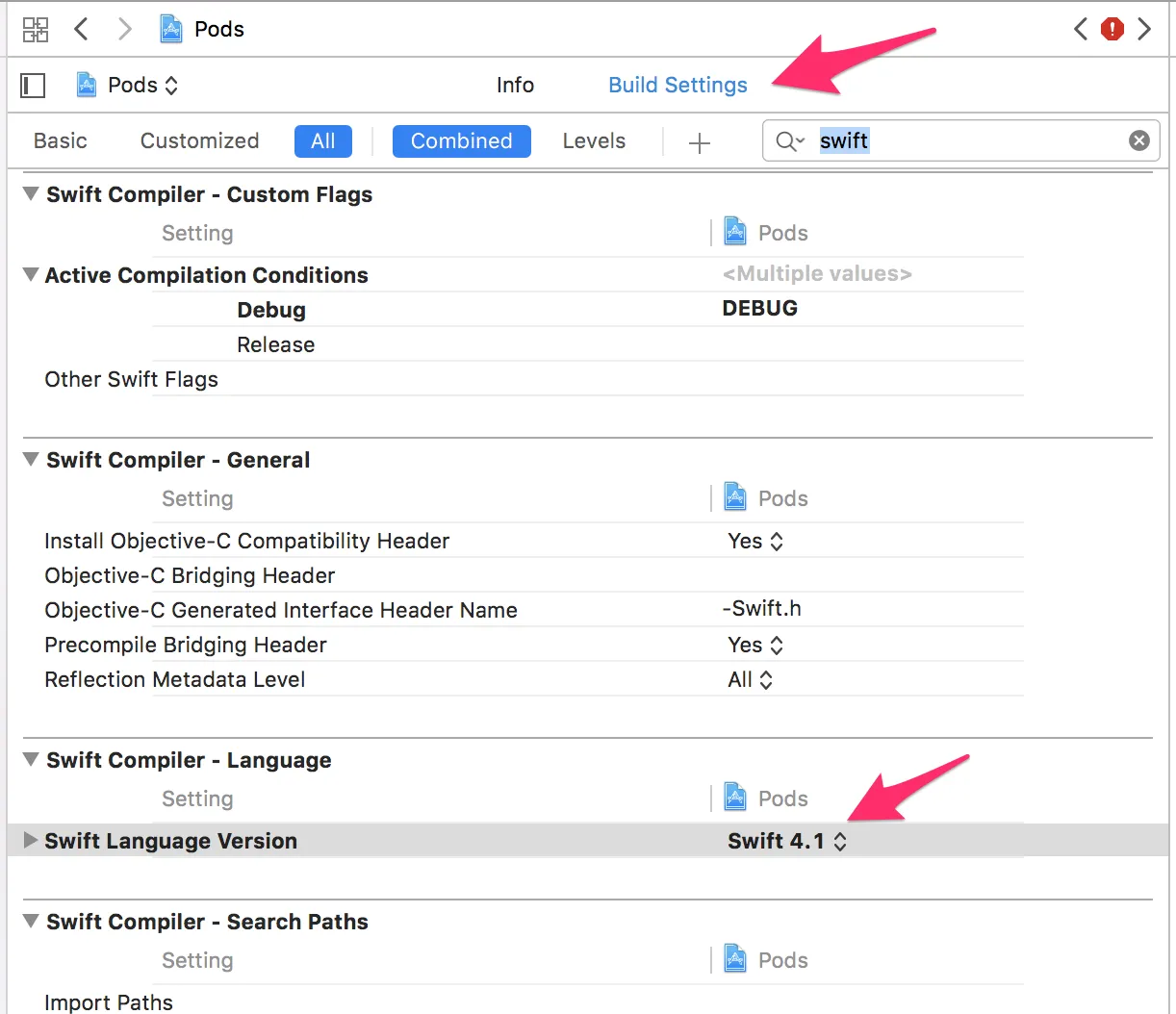Open the search magnifier options menu
Screen dimensions: 1176x1014
point(790,141)
